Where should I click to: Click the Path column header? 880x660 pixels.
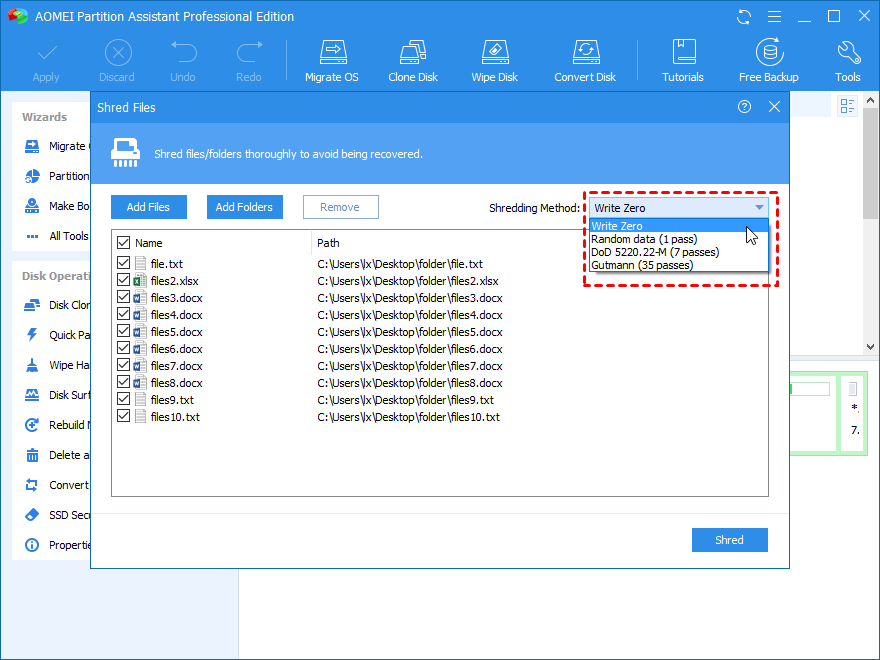click(x=328, y=243)
